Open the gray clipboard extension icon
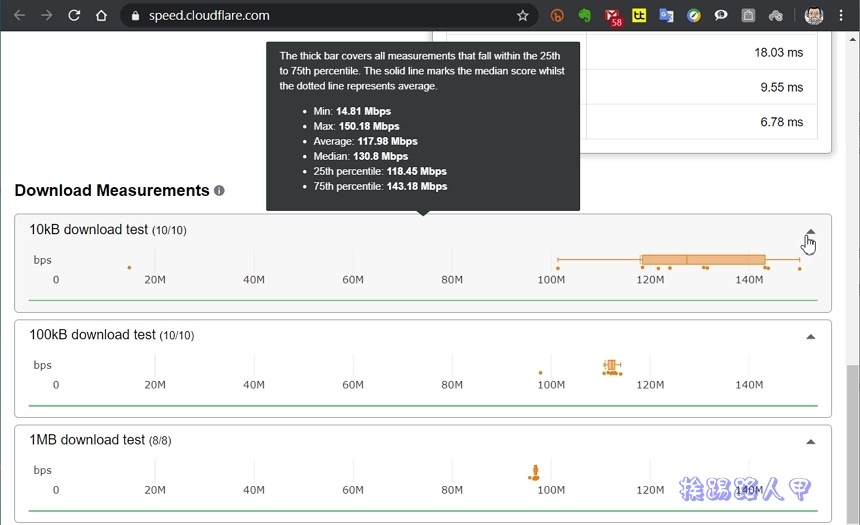Image resolution: width=860 pixels, height=525 pixels. click(748, 15)
